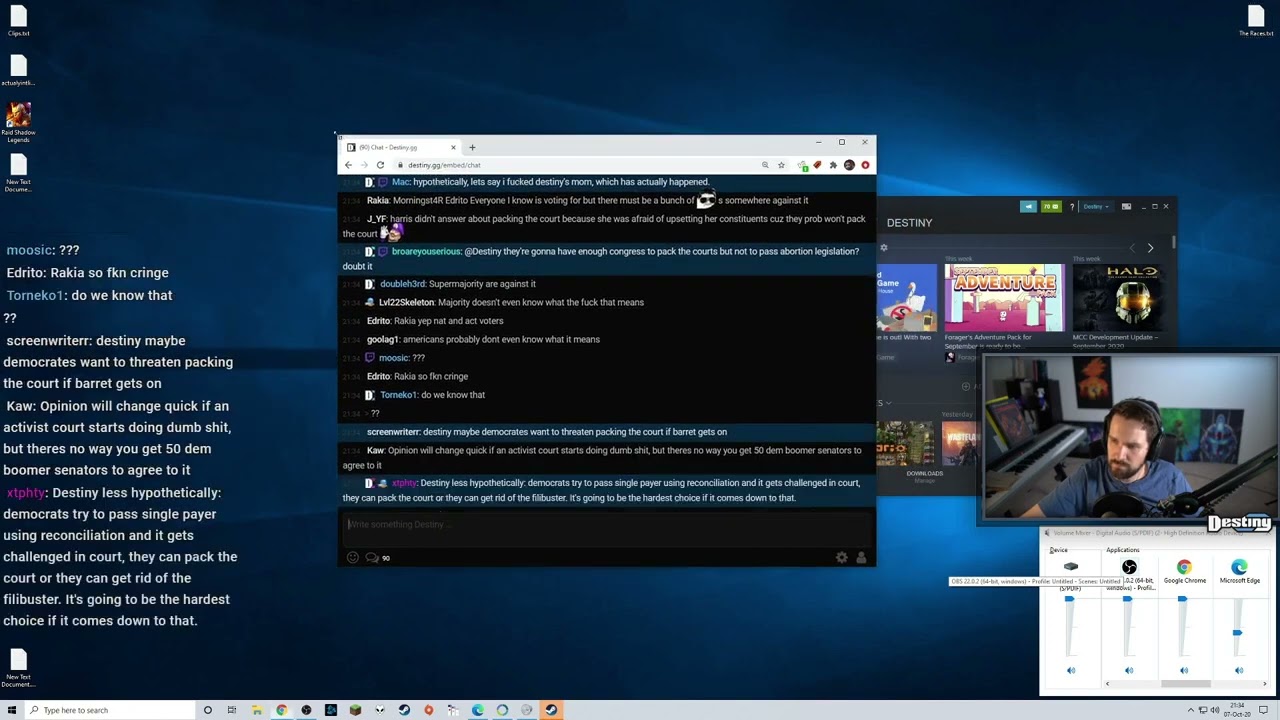Image resolution: width=1280 pixels, height=720 pixels.
Task: Open Clips.txt desktop file
Action: click(18, 21)
